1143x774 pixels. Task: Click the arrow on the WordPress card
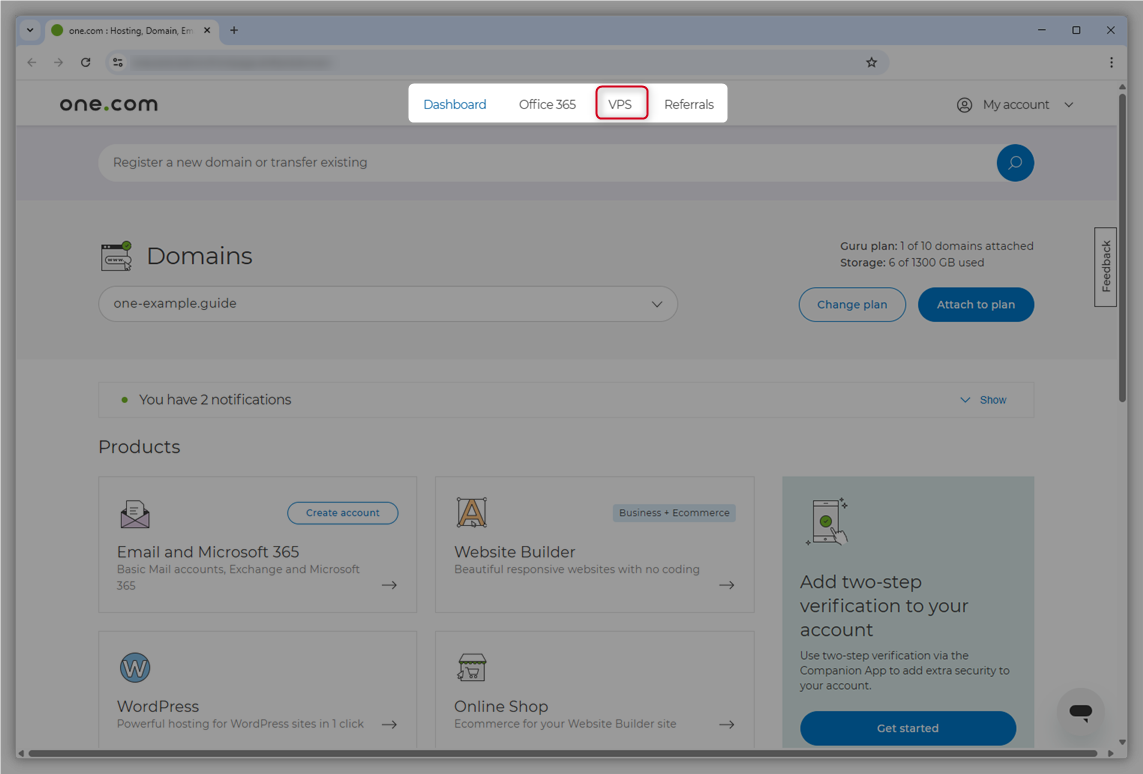[x=389, y=723]
